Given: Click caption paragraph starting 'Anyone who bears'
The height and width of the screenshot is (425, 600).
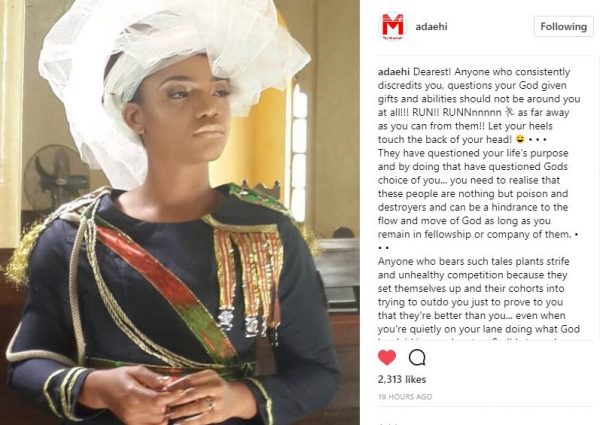Looking at the screenshot, I should coord(478,295).
